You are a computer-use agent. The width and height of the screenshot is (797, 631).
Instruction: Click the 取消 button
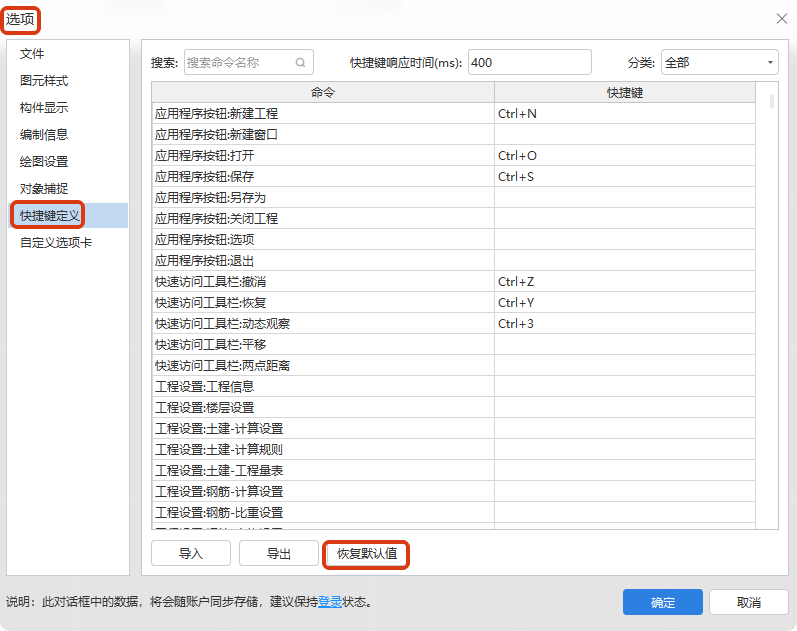749,603
